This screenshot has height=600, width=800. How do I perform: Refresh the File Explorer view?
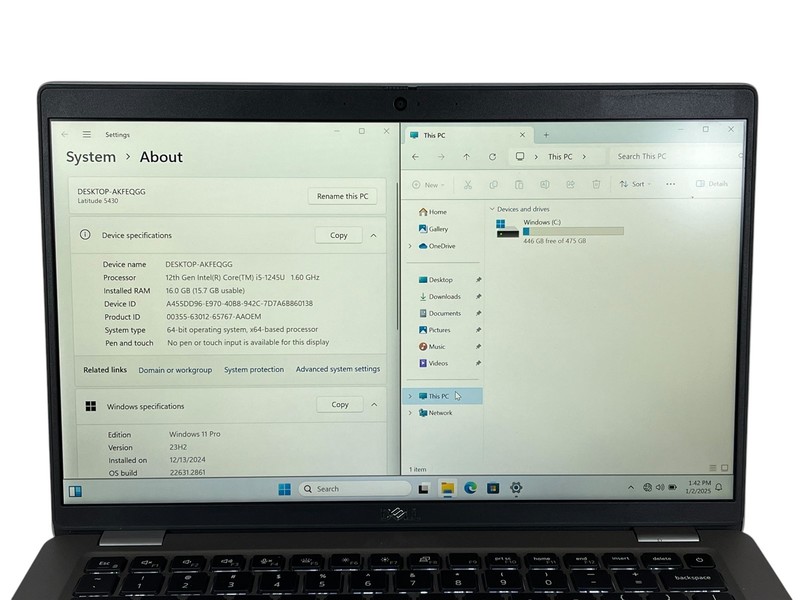coord(492,157)
